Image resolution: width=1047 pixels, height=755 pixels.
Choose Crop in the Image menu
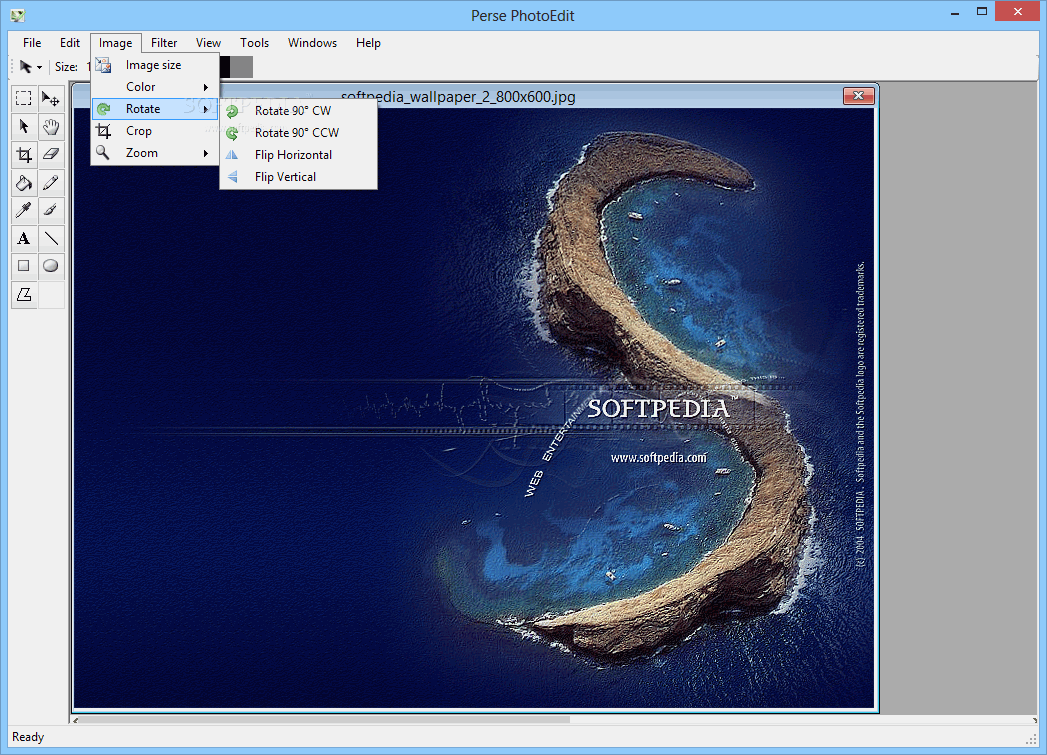155,131
